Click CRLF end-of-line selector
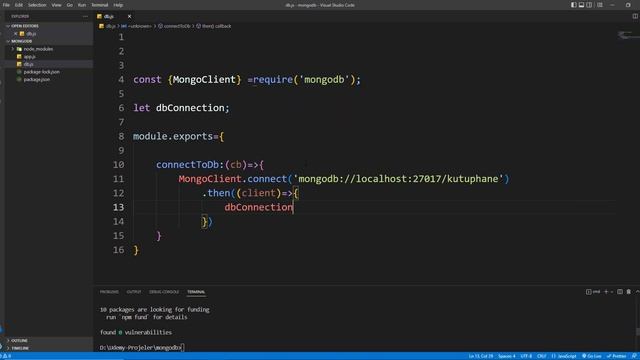Screen dimensions: 640x360 pos(542,356)
